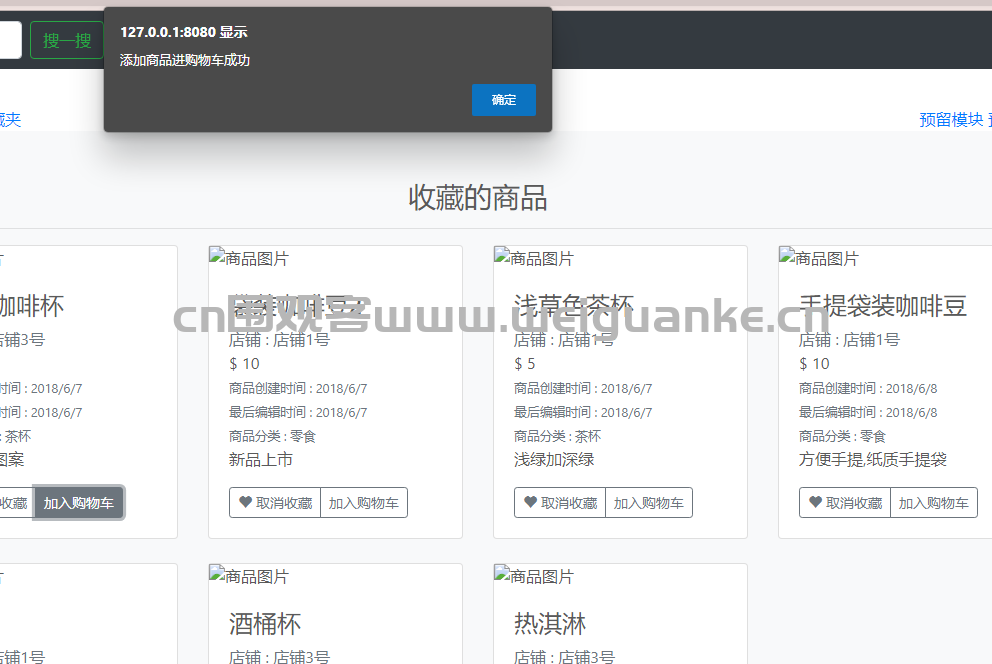Click 方便手提,纸质手提袋 description text
The height and width of the screenshot is (664, 992).
point(872,460)
